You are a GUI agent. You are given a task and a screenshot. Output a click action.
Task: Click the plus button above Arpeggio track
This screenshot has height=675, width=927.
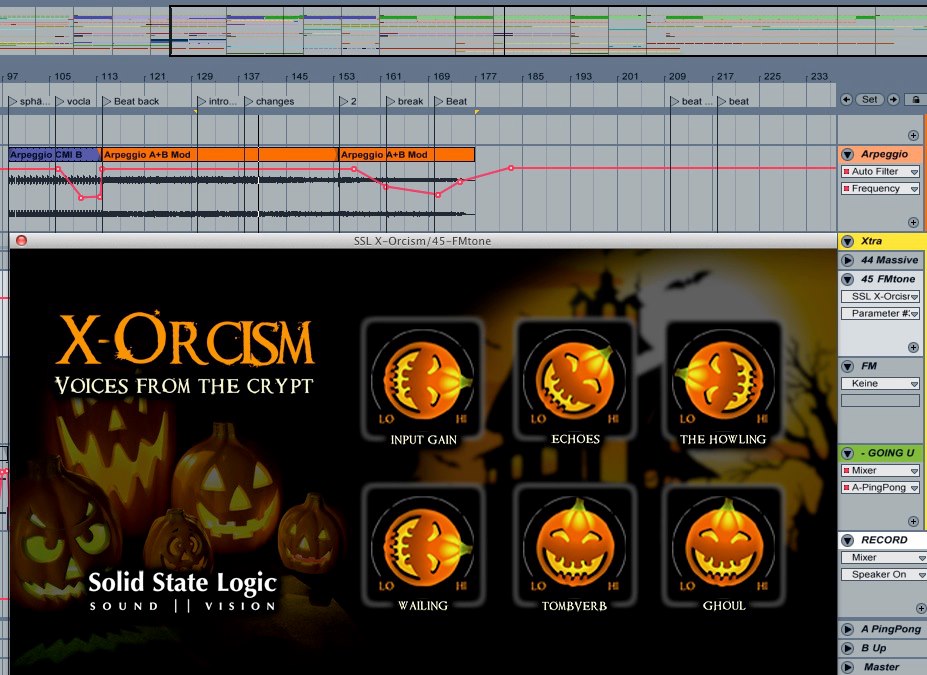(913, 135)
